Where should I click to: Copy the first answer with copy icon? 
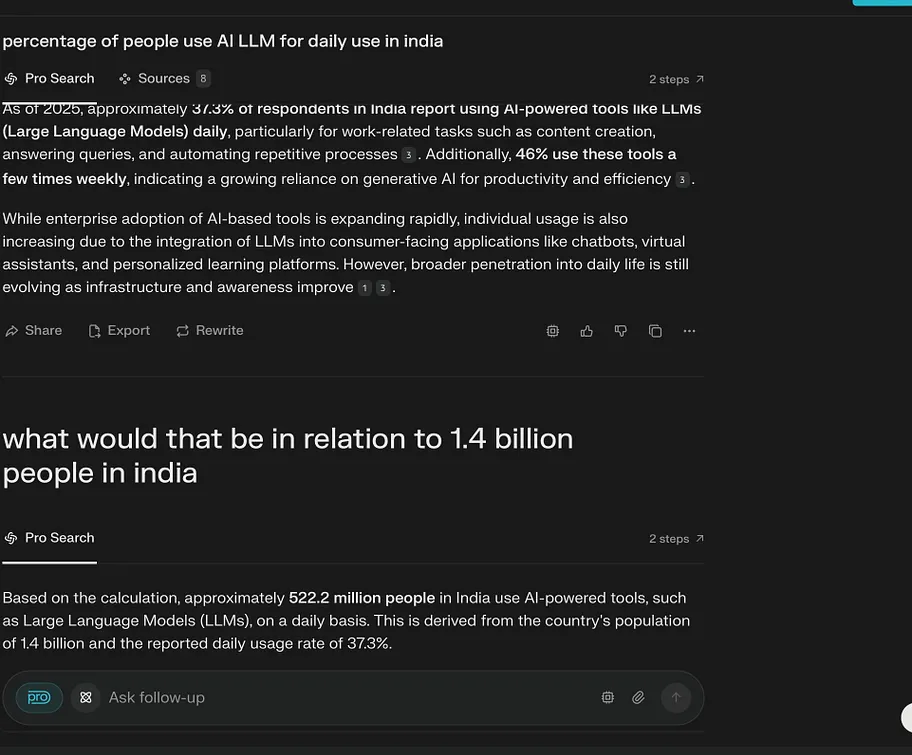655,331
